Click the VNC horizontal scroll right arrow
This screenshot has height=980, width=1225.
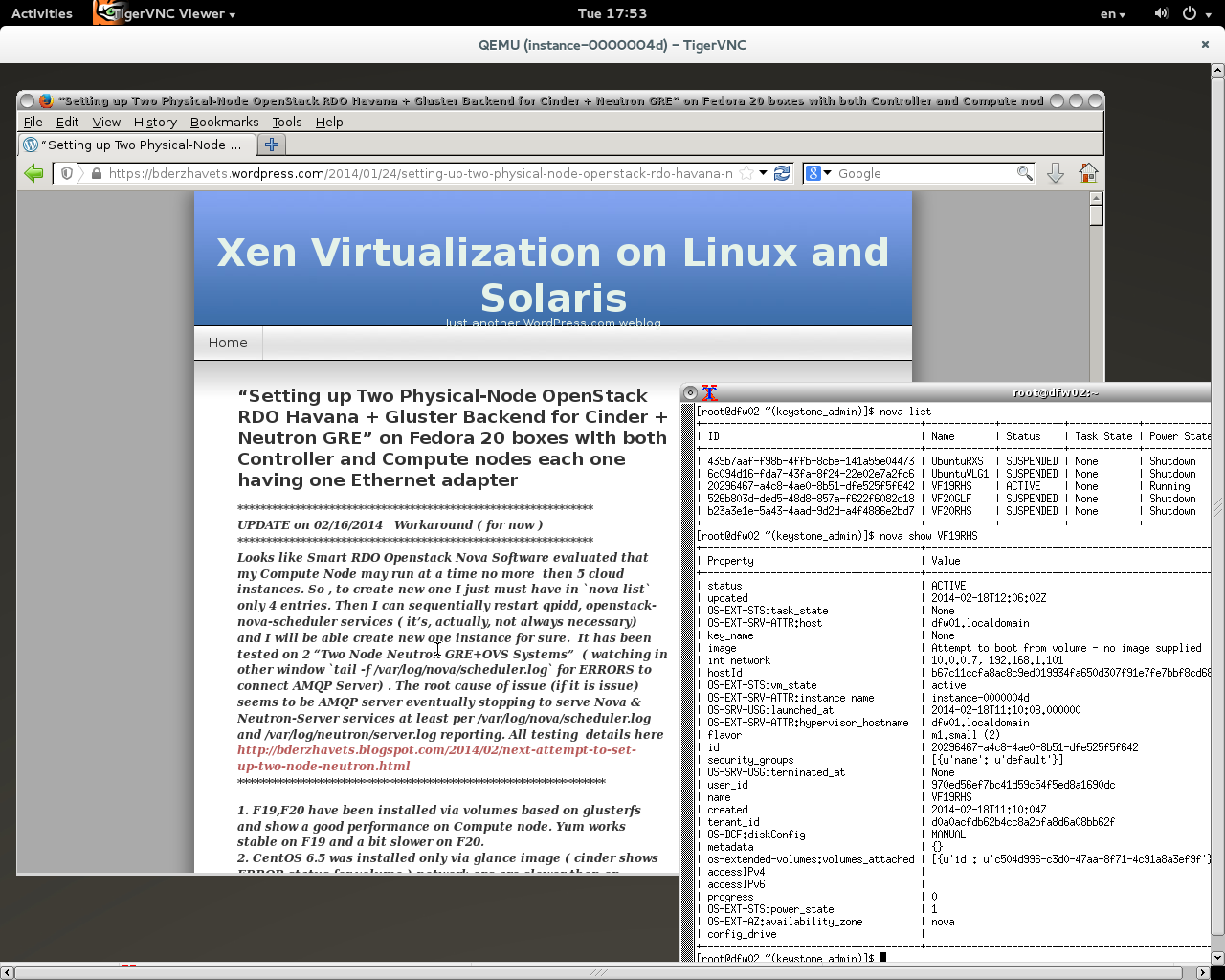click(1204, 972)
